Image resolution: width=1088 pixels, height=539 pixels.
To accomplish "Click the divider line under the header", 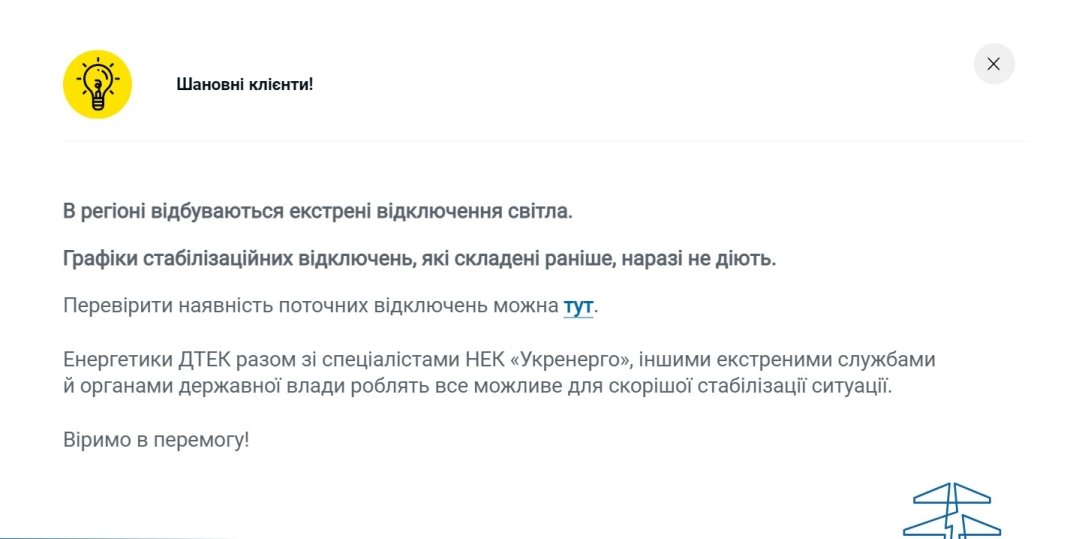I will [545, 141].
